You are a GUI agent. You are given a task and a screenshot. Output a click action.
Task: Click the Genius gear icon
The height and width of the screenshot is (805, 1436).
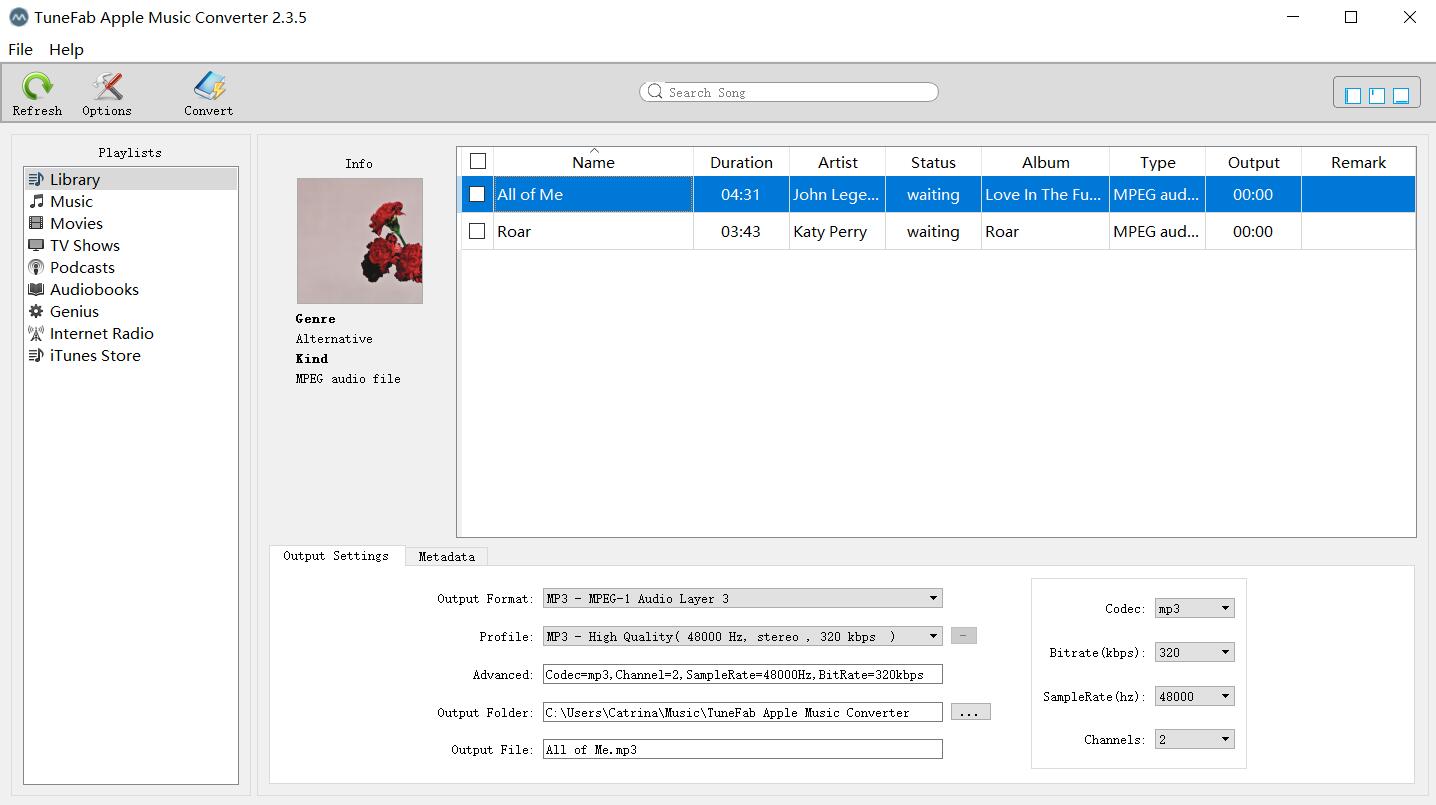pyautogui.click(x=36, y=311)
